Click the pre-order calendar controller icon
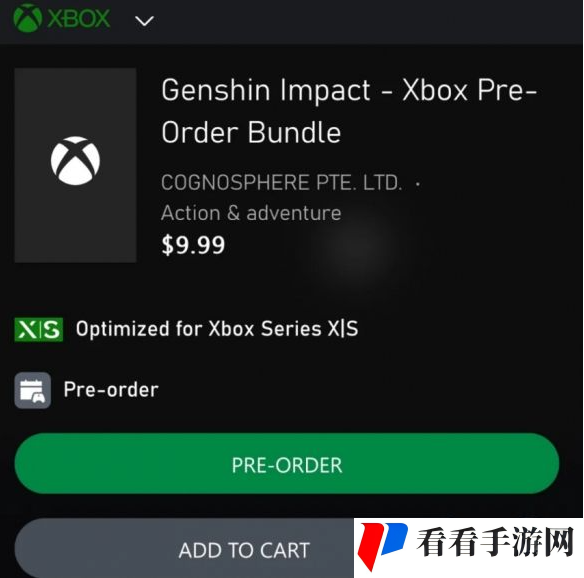The width and height of the screenshot is (584, 578). point(33,390)
